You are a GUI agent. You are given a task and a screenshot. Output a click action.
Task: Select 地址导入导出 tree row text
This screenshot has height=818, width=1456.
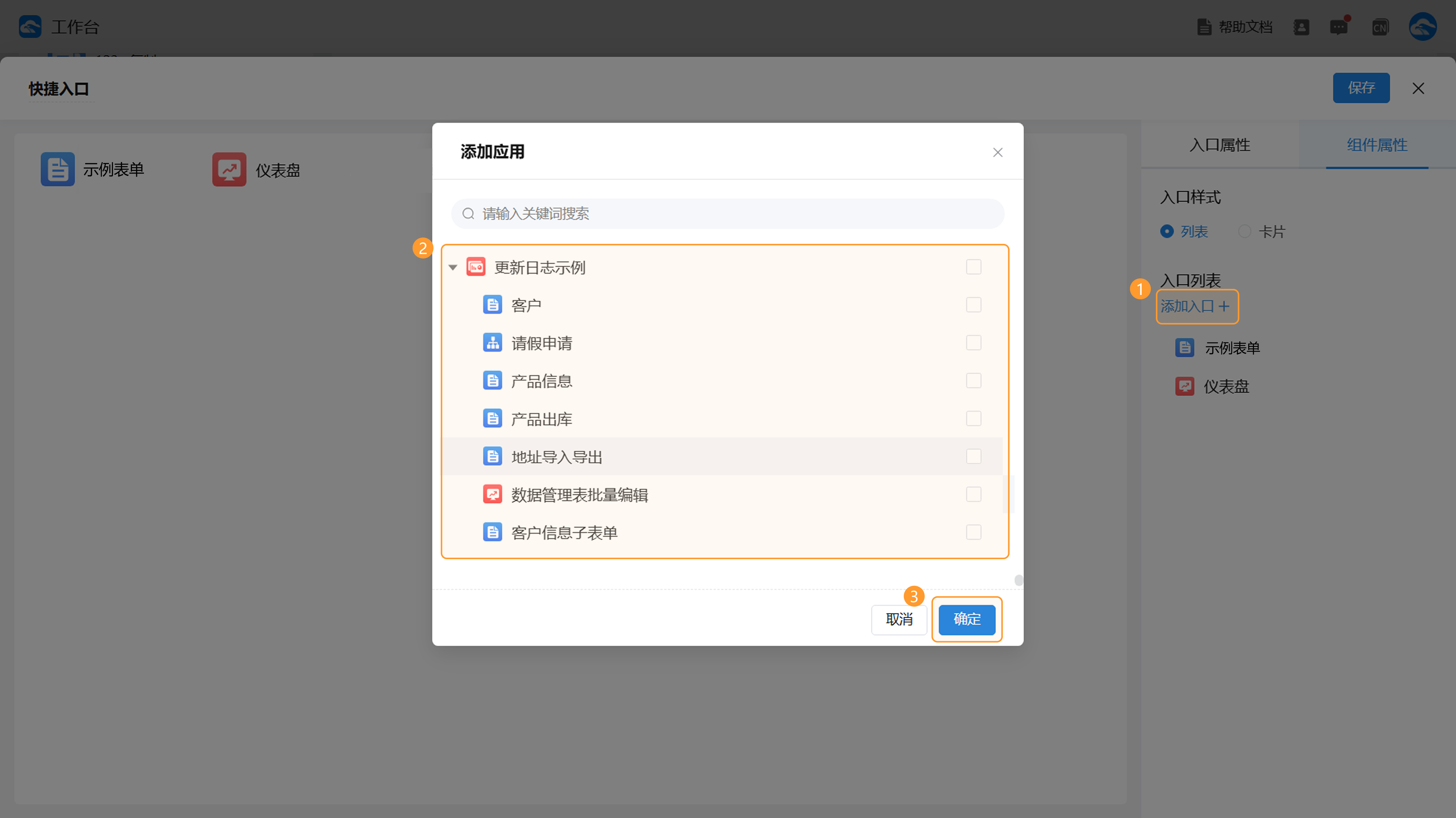[x=557, y=457]
